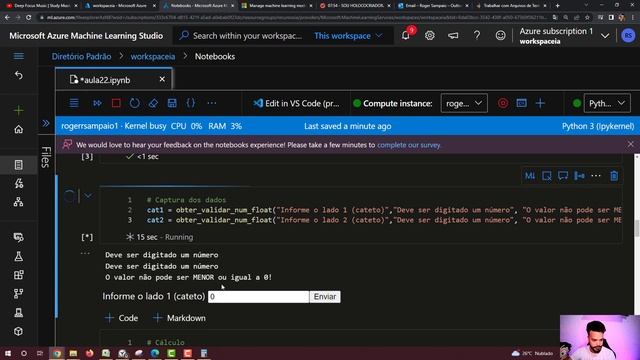Expand the Files panel chevrons
The image size is (640, 360).
46,123
